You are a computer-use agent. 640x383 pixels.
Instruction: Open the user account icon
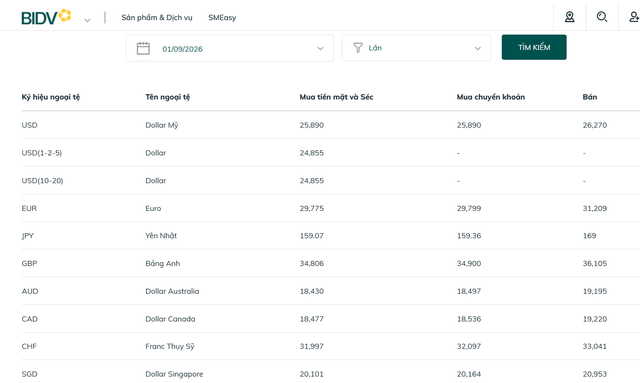(634, 17)
